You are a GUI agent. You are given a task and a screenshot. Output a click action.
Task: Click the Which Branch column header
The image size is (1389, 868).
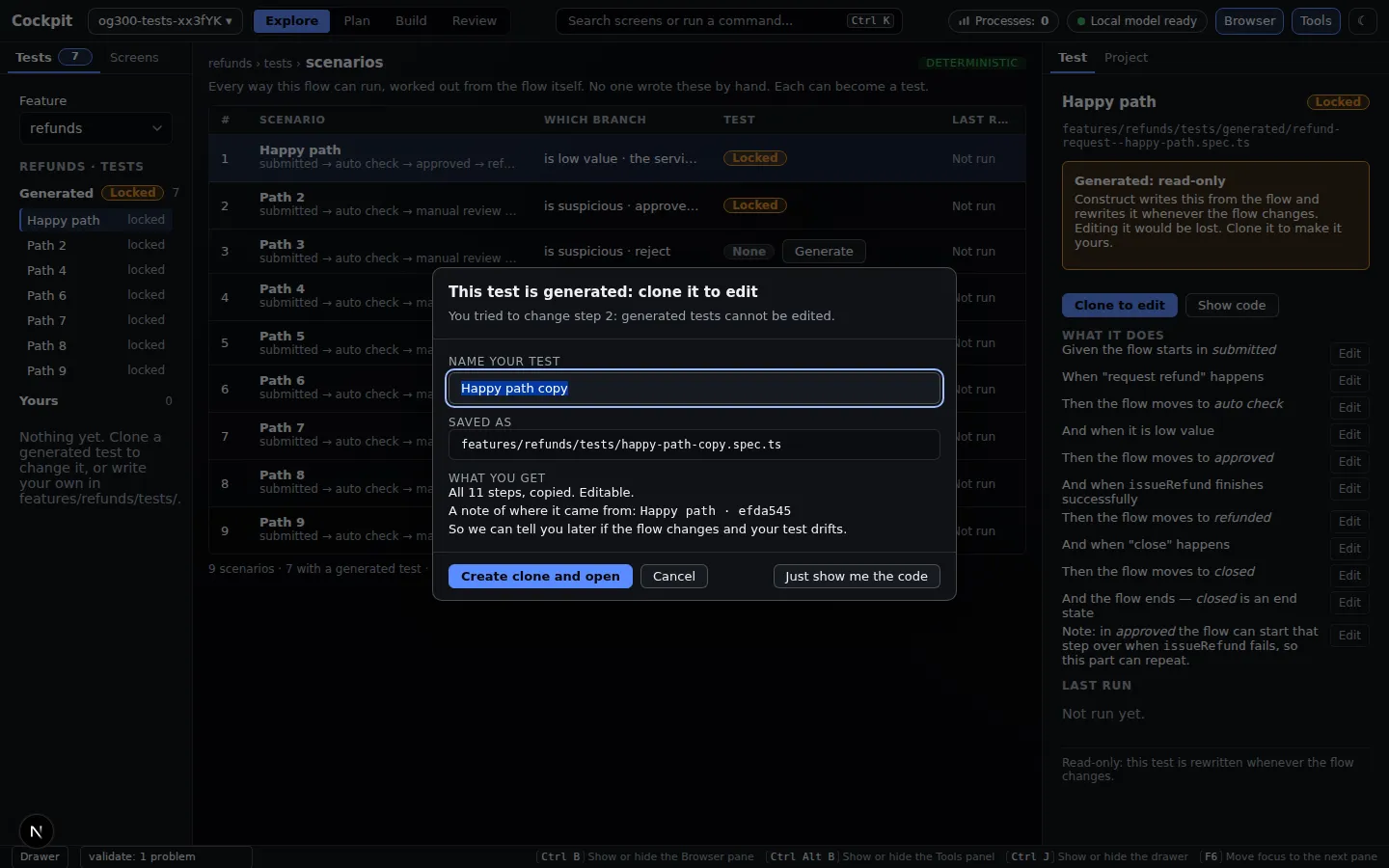point(594,120)
